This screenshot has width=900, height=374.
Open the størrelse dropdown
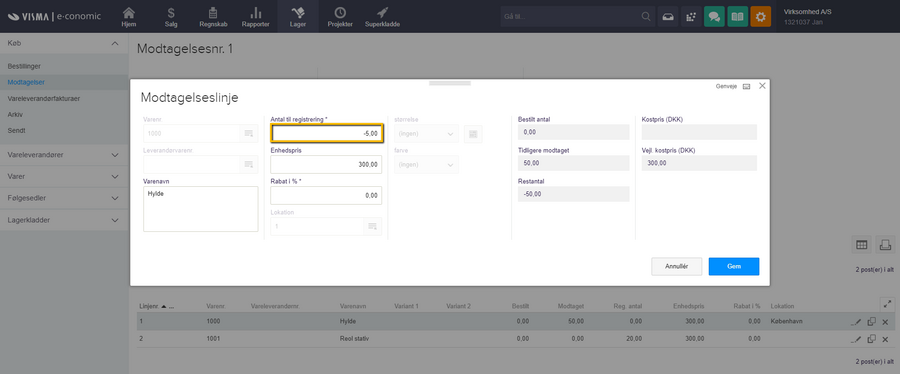[x=426, y=134]
